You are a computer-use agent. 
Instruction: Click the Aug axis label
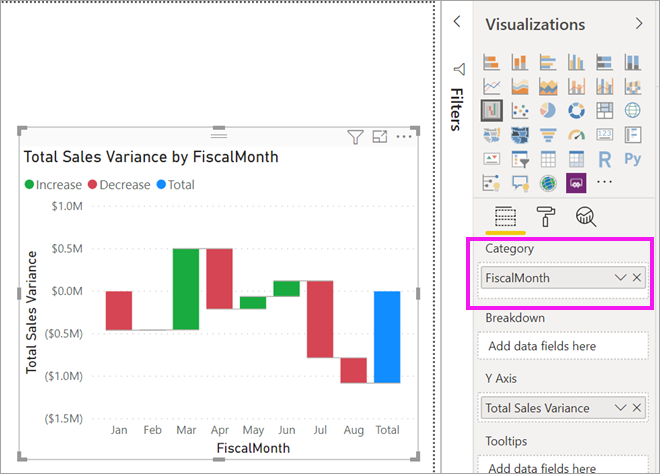coord(354,430)
